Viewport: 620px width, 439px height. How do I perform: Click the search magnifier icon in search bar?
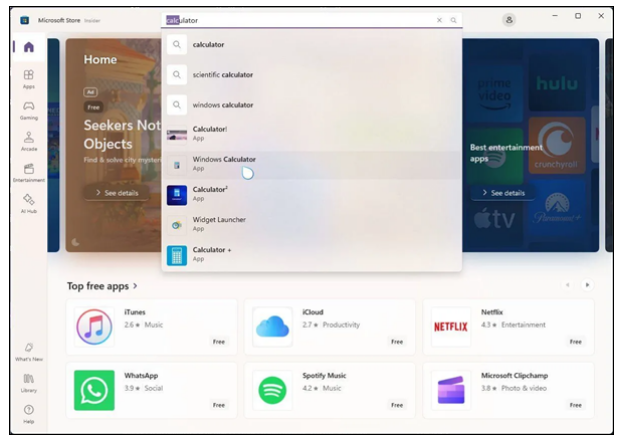click(x=453, y=20)
